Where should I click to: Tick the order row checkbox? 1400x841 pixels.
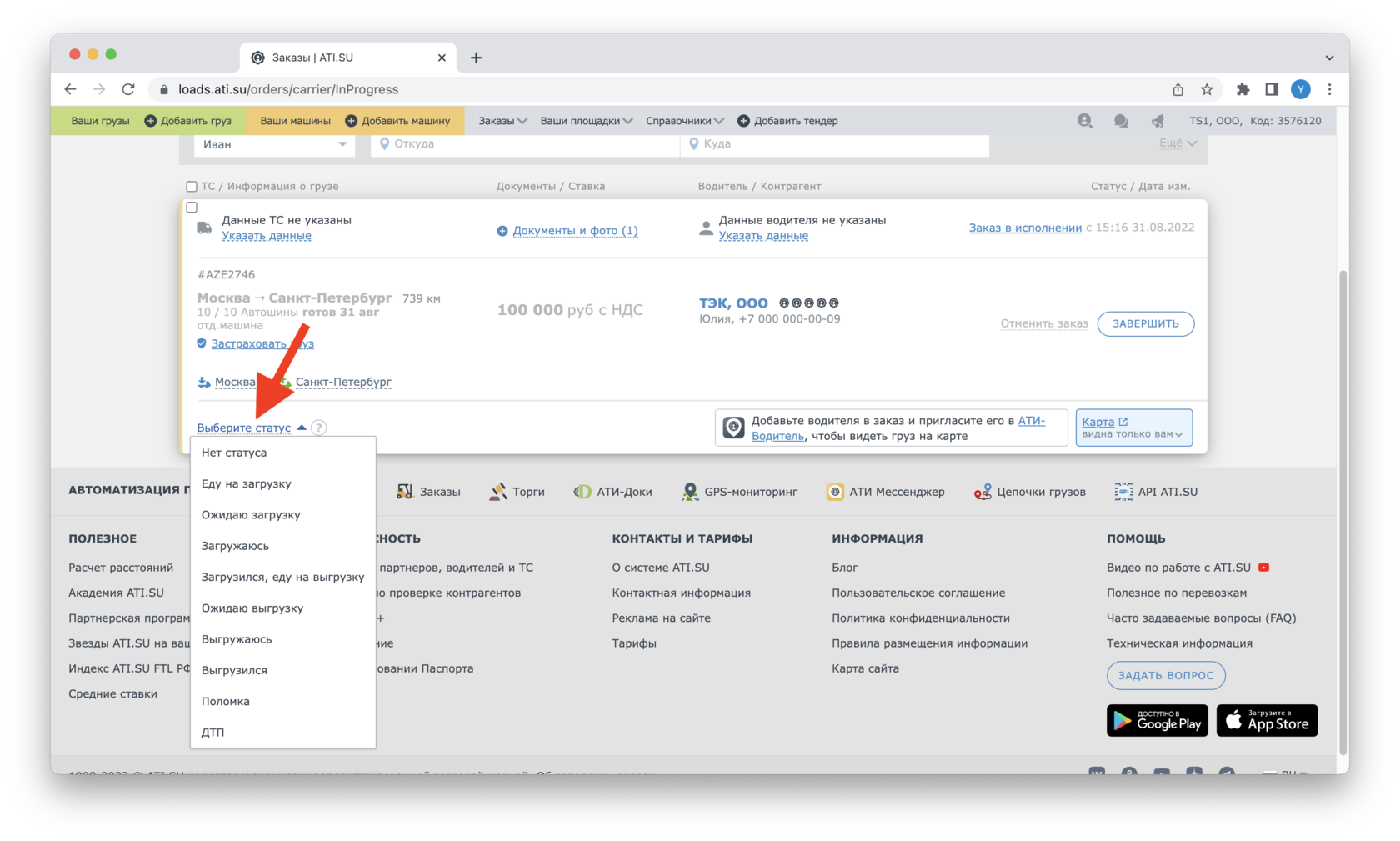point(192,207)
